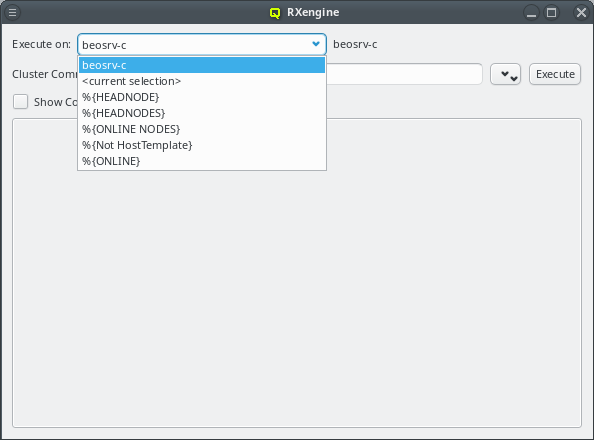This screenshot has width=594, height=440.
Task: Select the %{ONLINE} option
Action: 202,161
